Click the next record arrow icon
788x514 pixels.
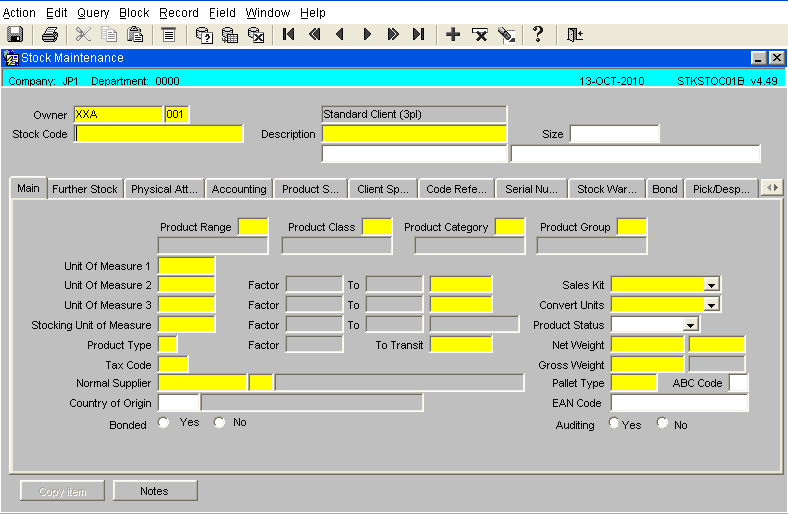(367, 35)
